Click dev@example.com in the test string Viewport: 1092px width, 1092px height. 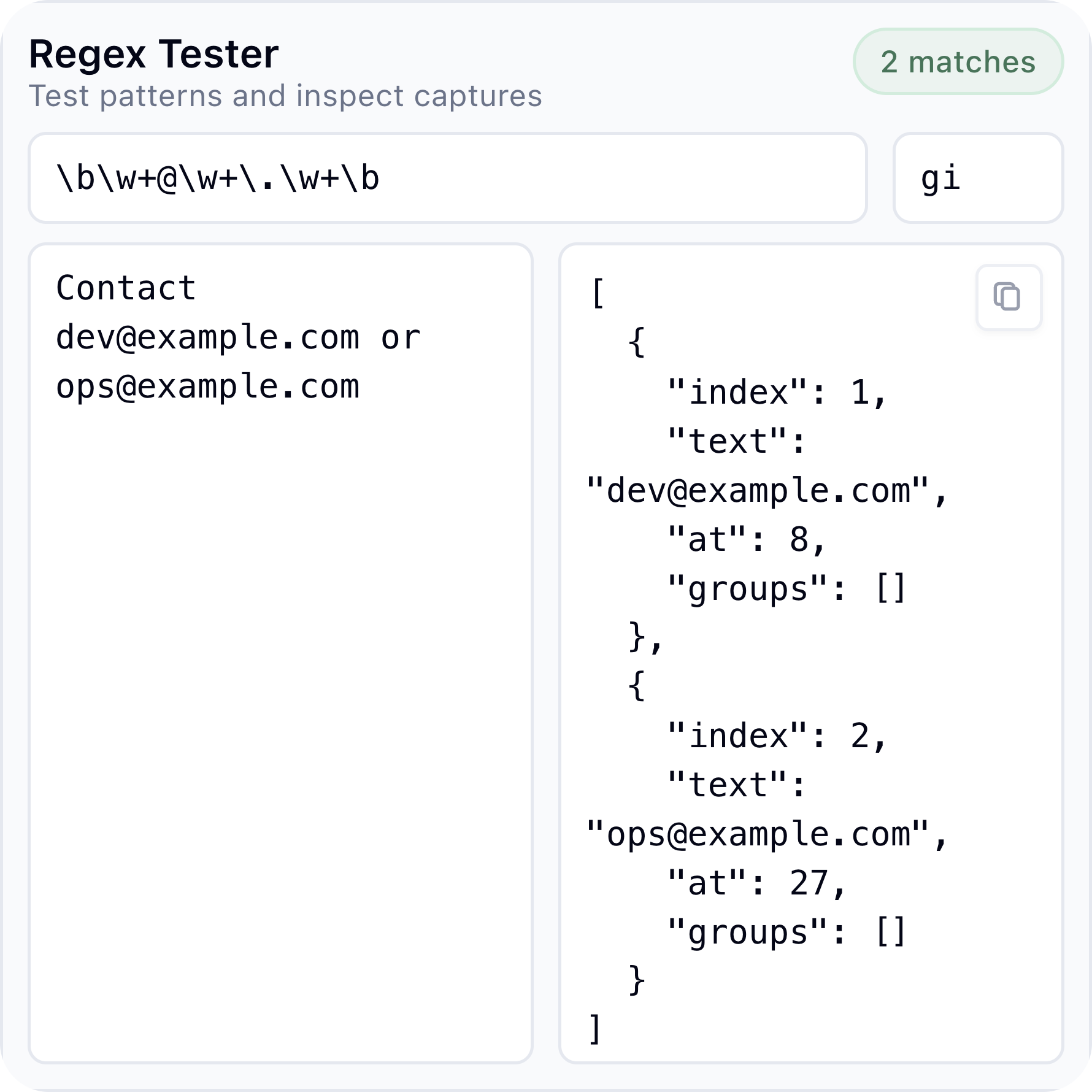pos(207,337)
